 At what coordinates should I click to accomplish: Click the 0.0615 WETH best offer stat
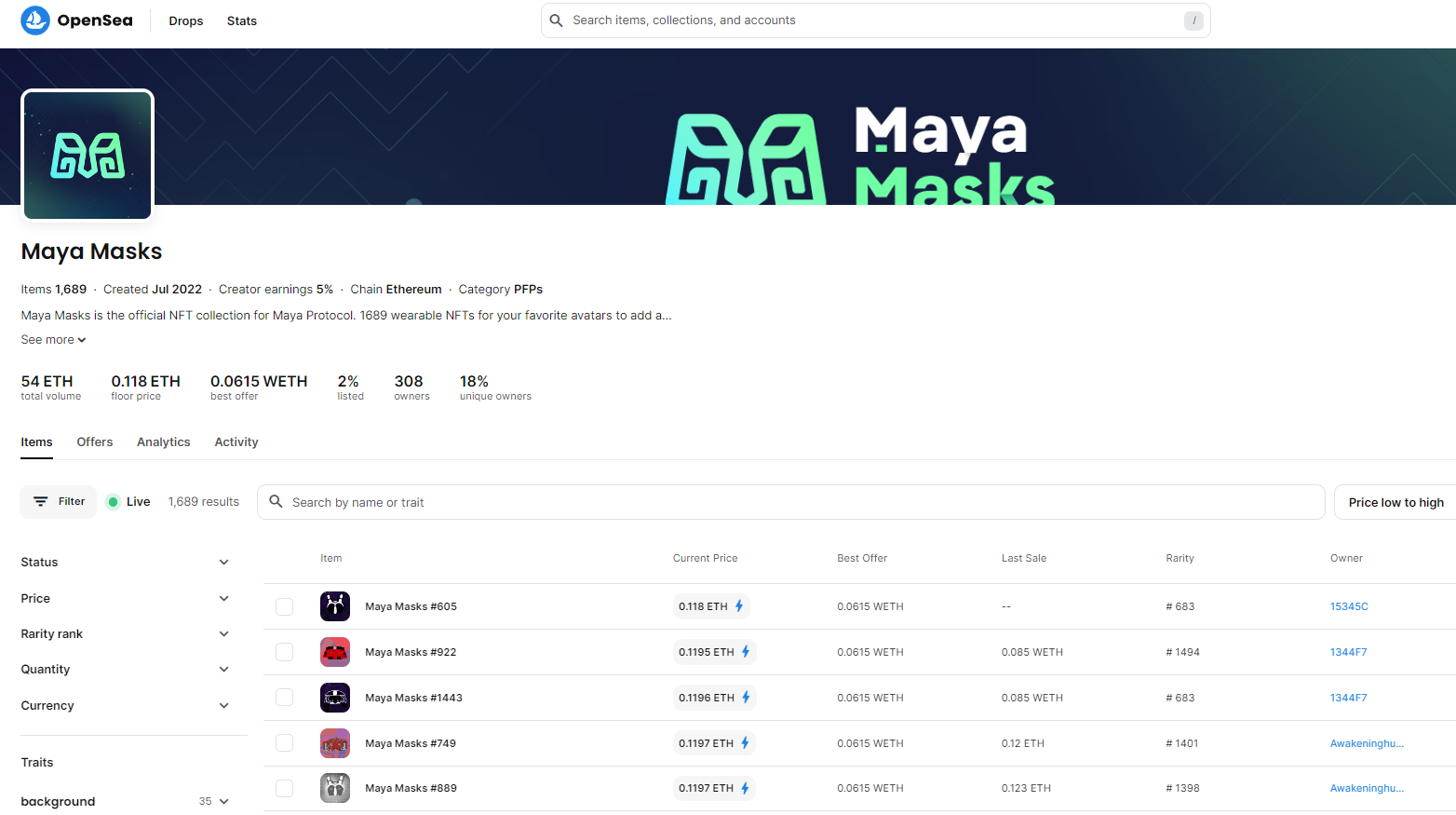point(259,387)
